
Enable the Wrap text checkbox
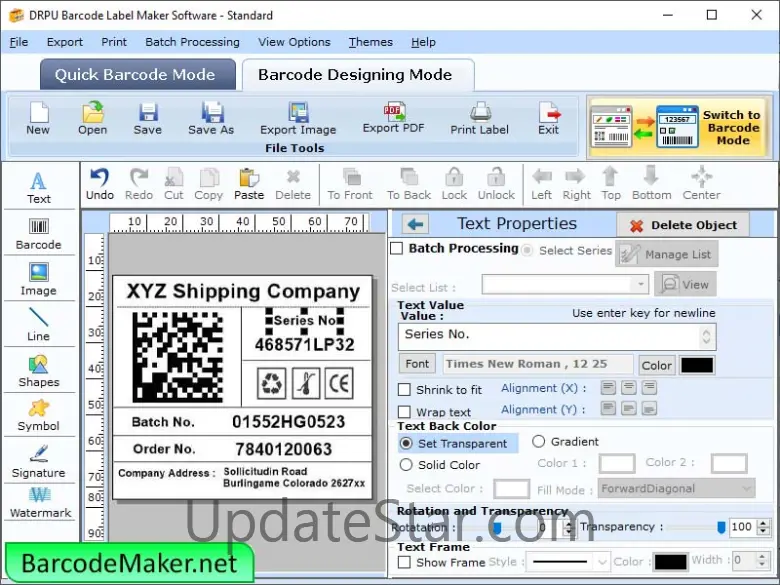pyautogui.click(x=404, y=412)
